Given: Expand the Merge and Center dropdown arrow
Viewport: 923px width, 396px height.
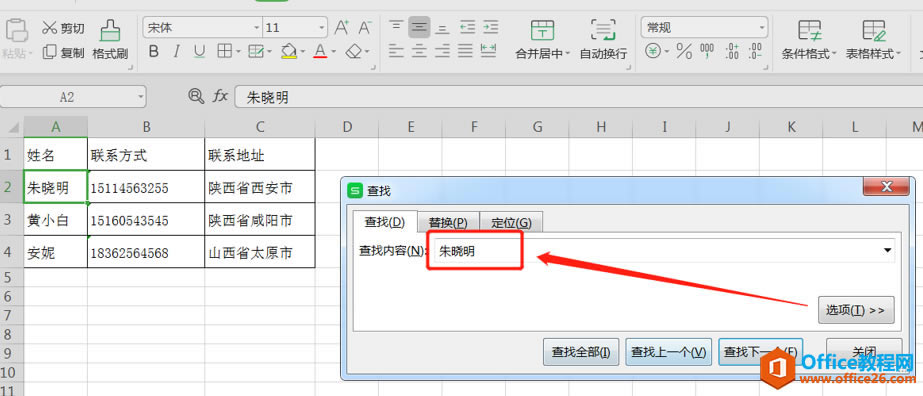Looking at the screenshot, I should tap(567, 54).
